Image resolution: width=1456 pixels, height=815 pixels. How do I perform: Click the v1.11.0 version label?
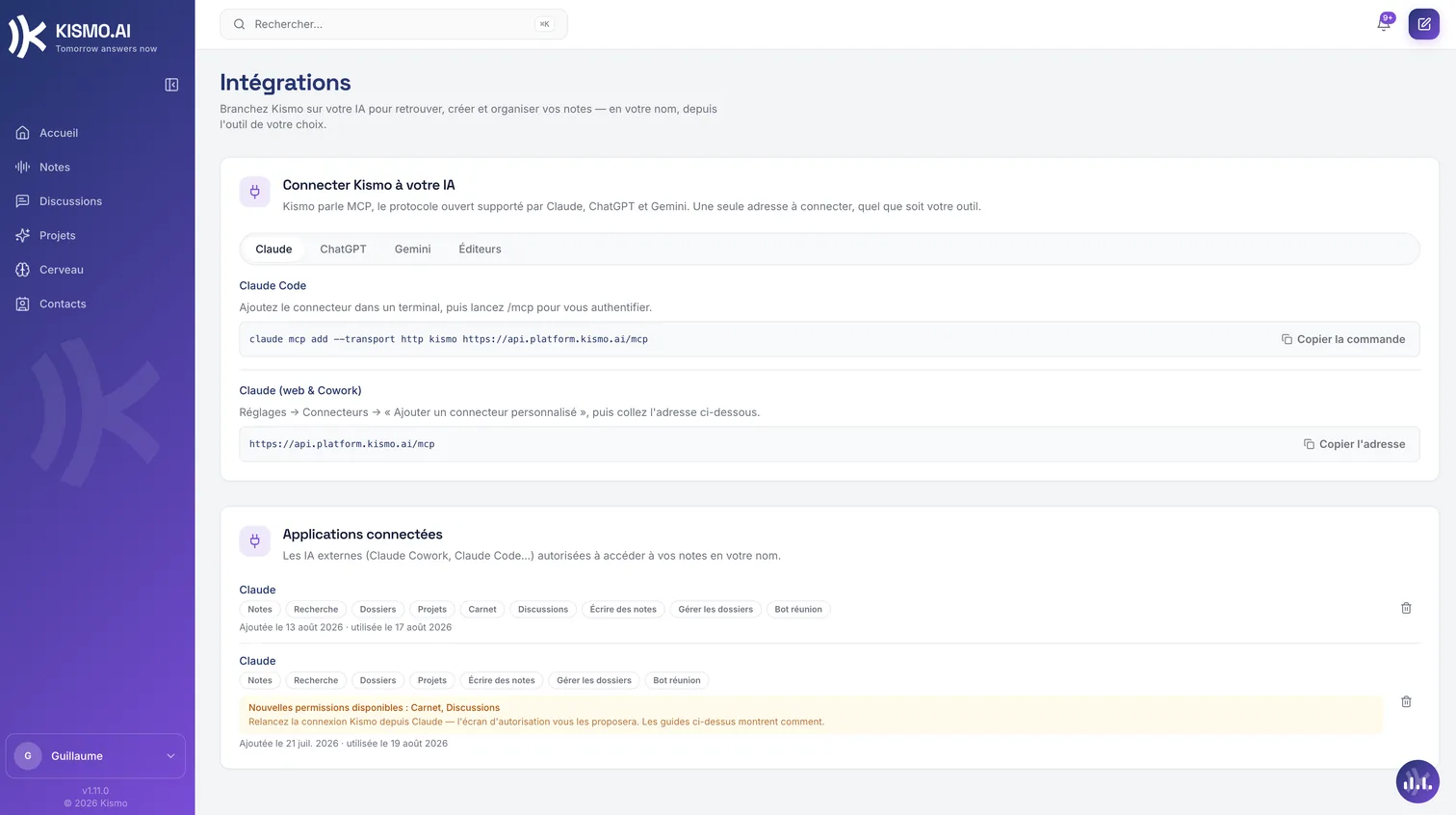point(95,791)
